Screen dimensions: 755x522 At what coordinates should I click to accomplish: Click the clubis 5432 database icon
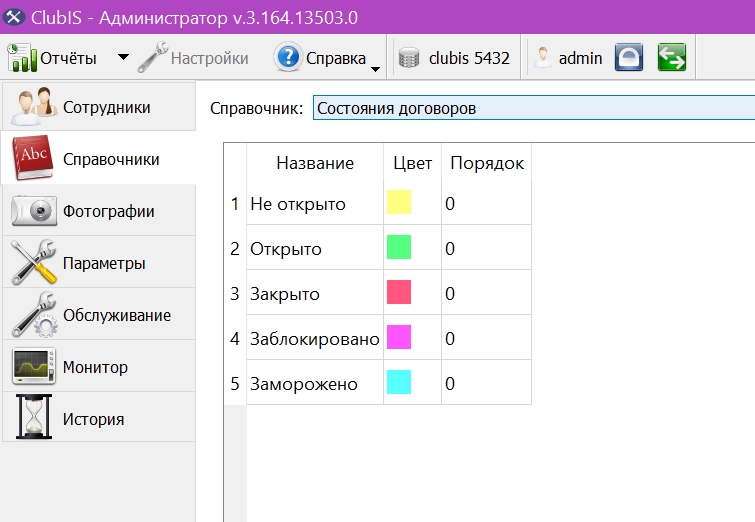(409, 58)
